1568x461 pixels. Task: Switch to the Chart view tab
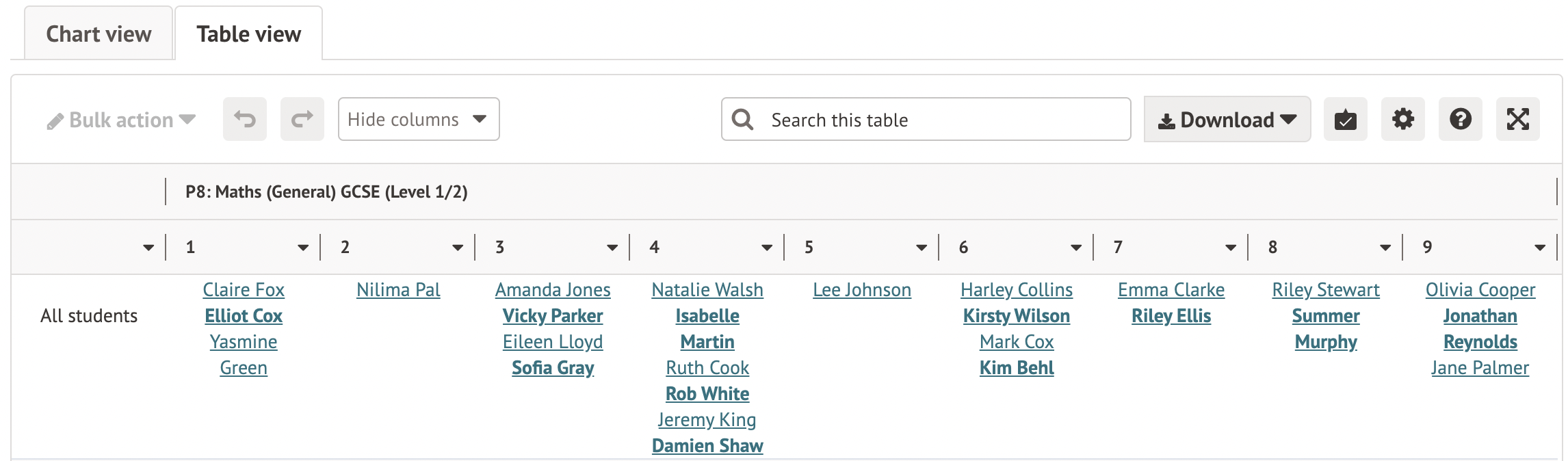[x=99, y=34]
